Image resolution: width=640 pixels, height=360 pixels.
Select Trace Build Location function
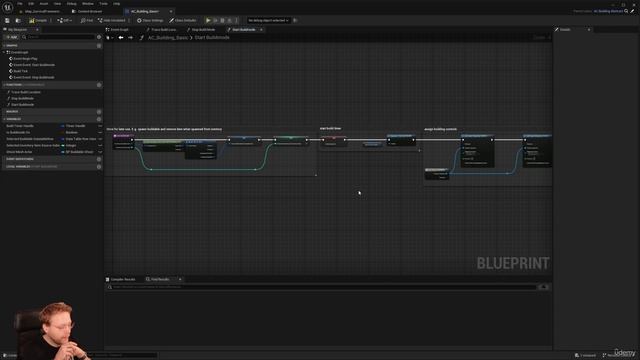[25, 92]
